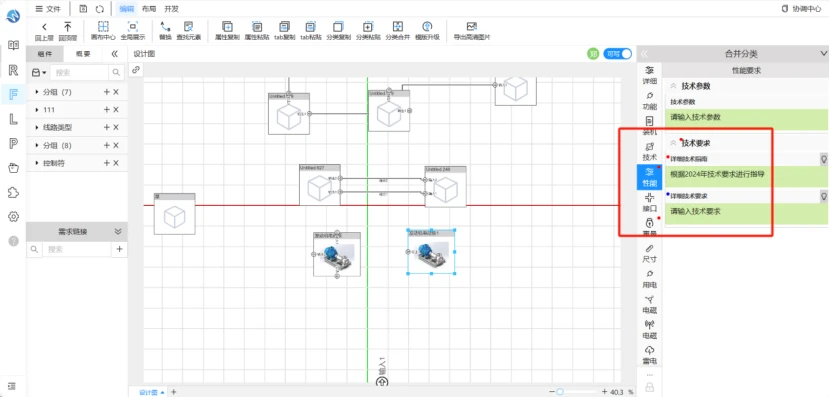Collapse the 技术参数 section

[x=674, y=86]
